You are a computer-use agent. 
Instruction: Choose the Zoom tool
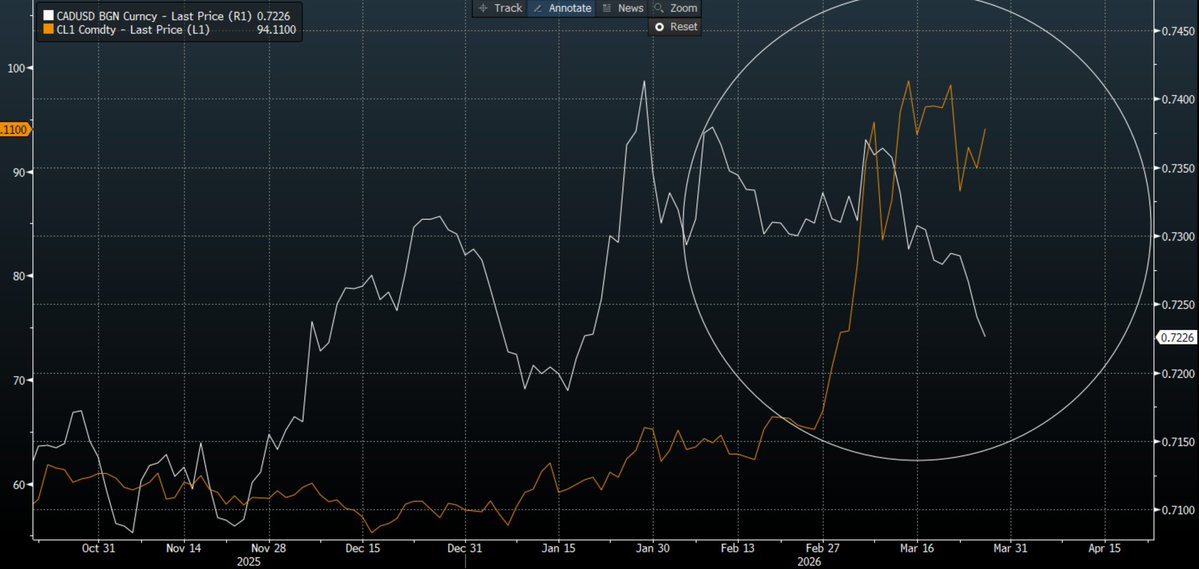tap(674, 8)
